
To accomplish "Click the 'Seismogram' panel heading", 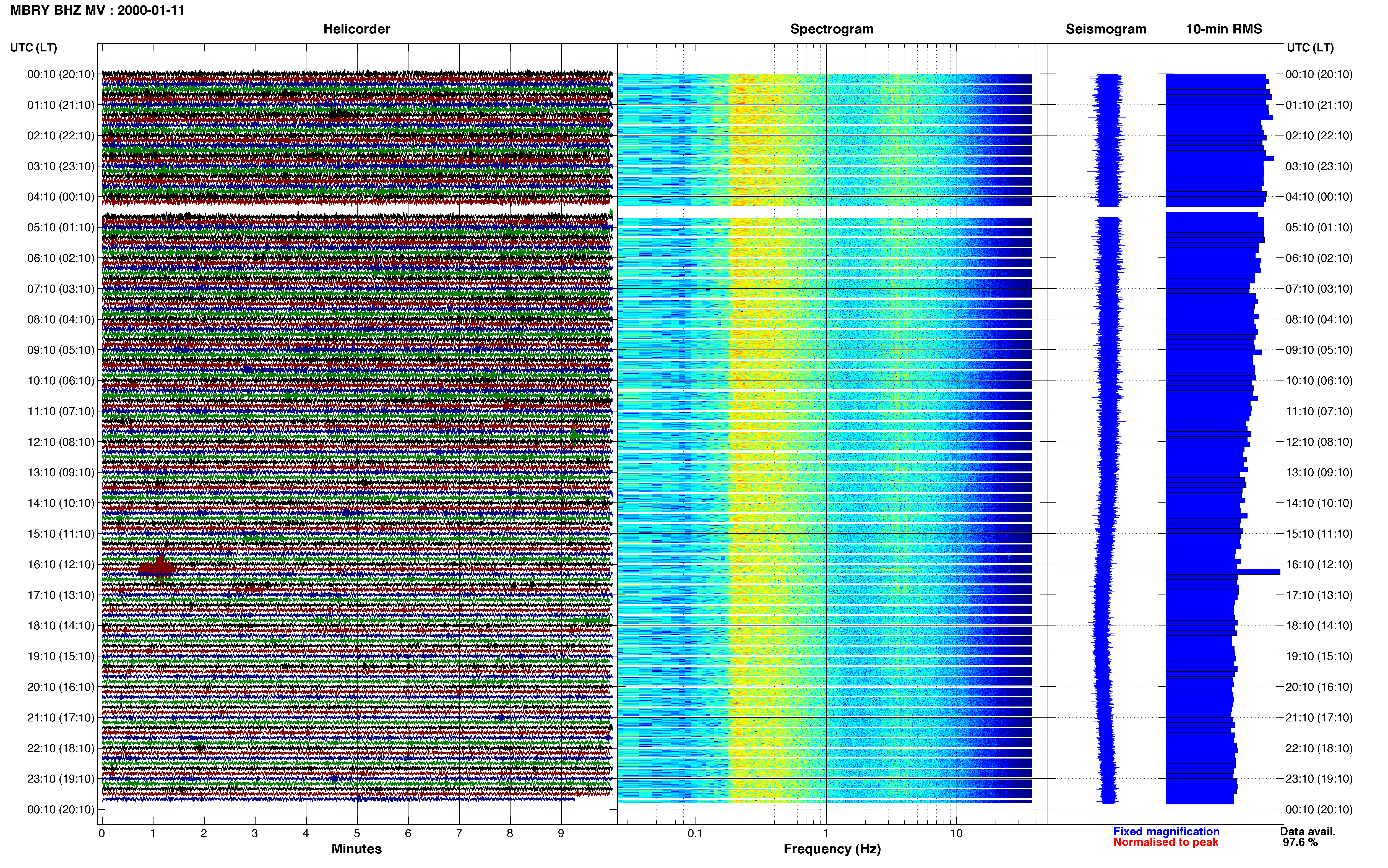I will [1106, 29].
